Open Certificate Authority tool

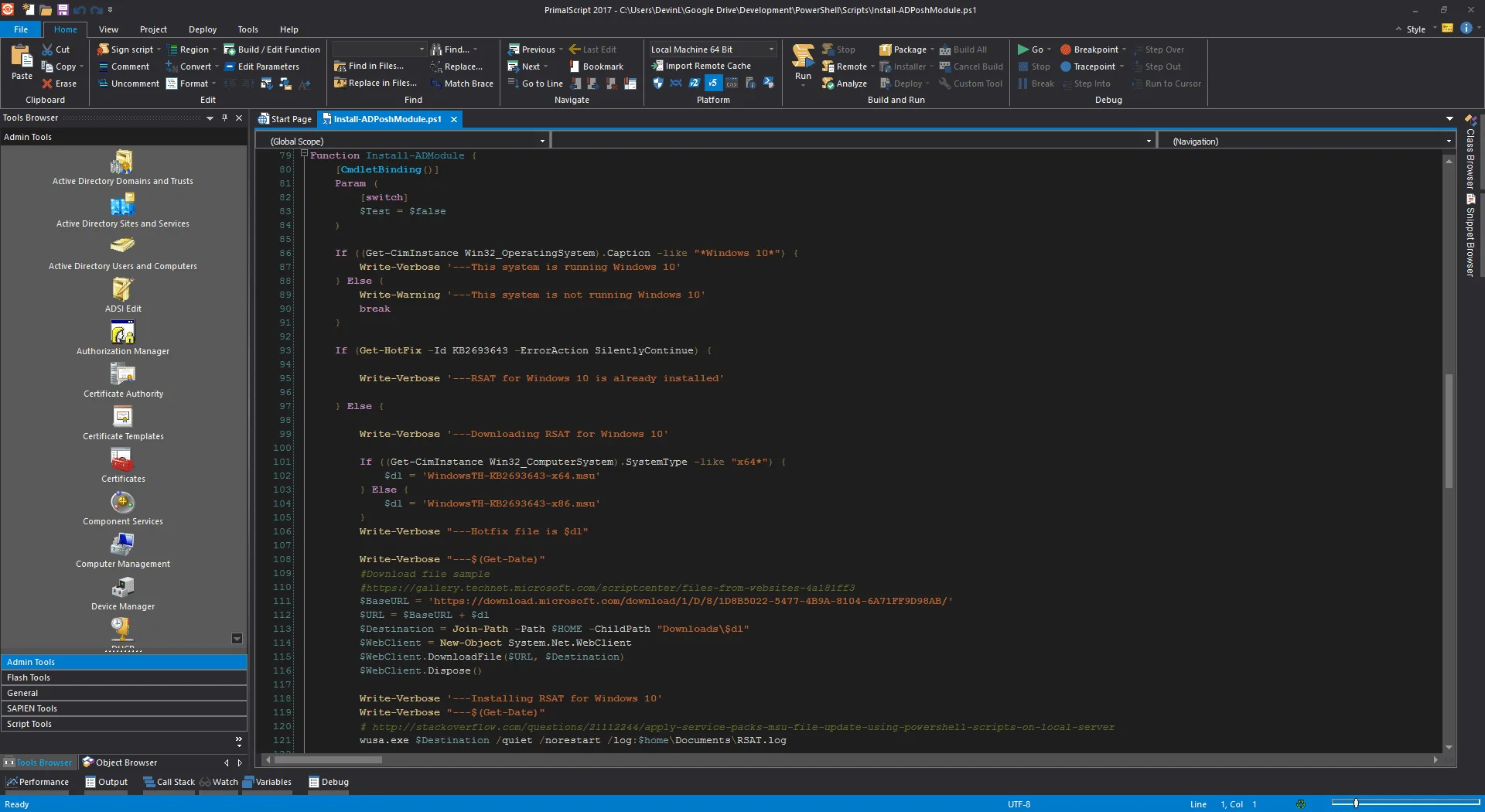click(123, 380)
